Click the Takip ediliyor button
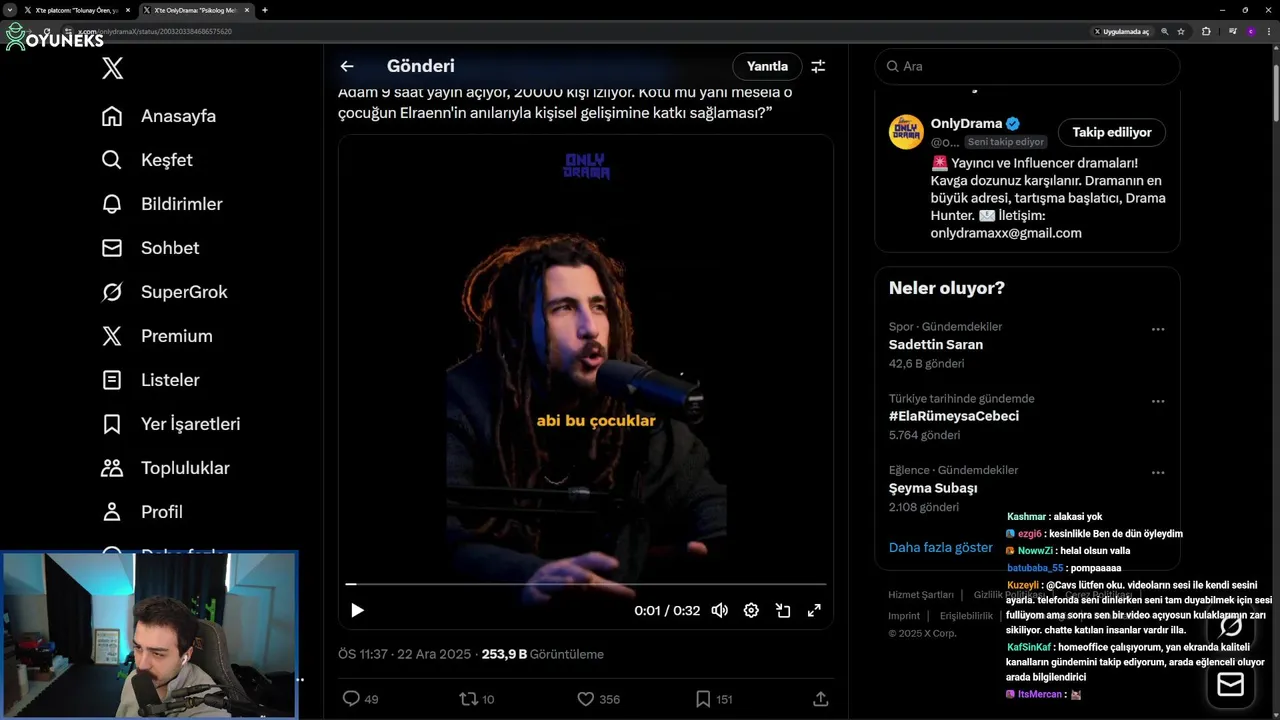This screenshot has height=720, width=1280. [1112, 132]
